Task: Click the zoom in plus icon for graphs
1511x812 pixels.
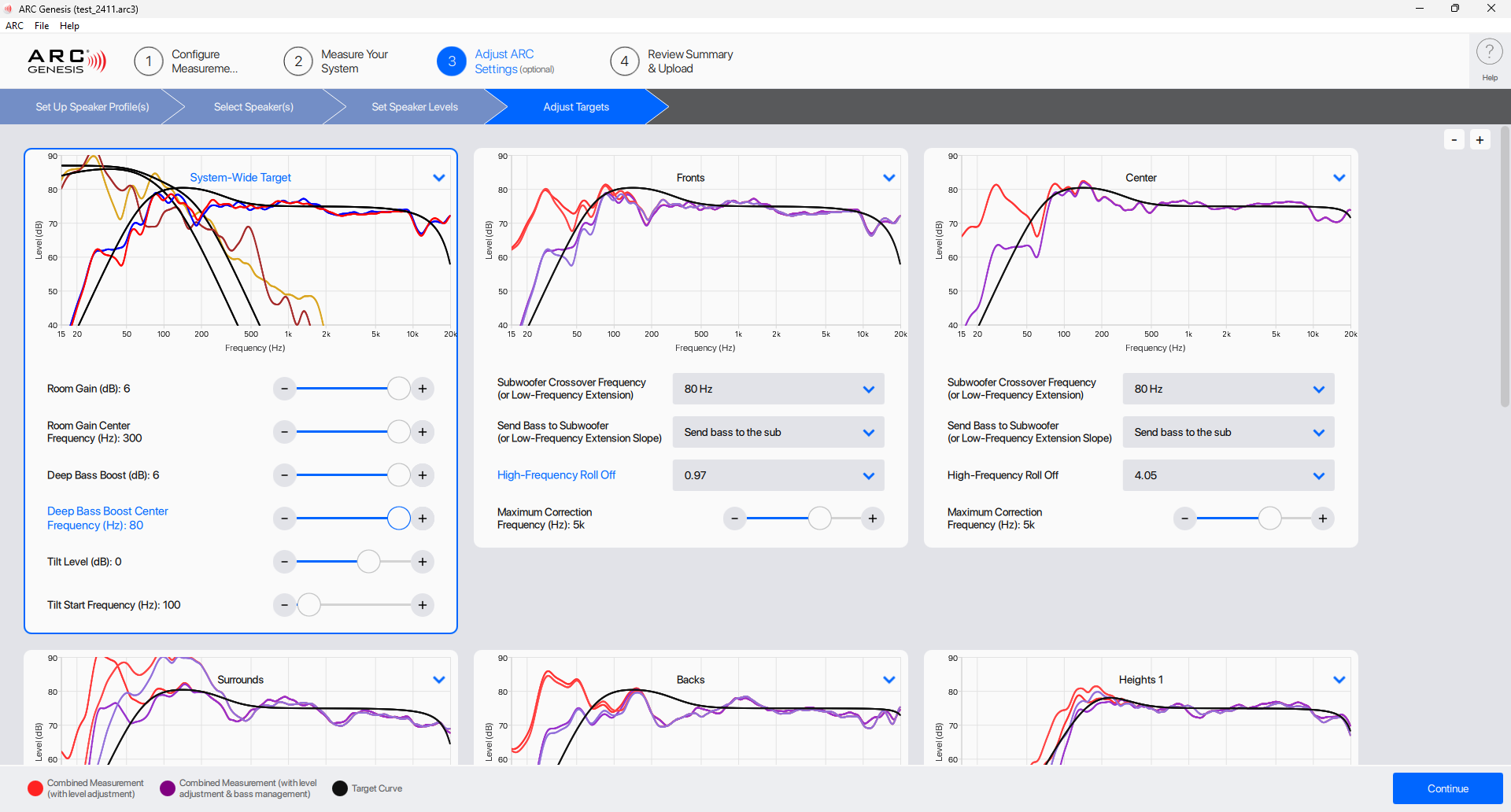Action: [x=1480, y=140]
